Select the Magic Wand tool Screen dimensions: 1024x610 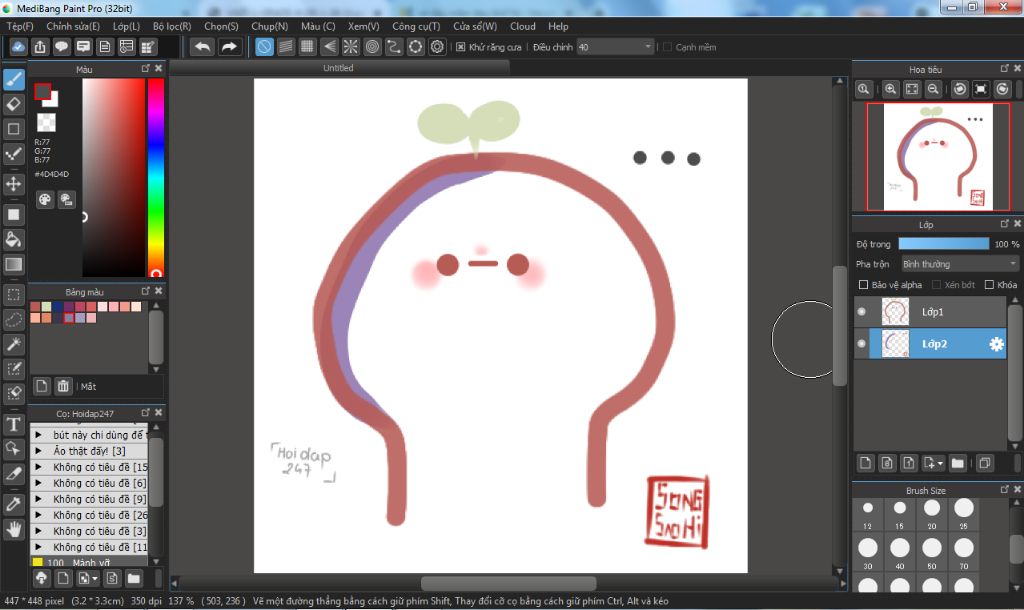pyautogui.click(x=14, y=344)
